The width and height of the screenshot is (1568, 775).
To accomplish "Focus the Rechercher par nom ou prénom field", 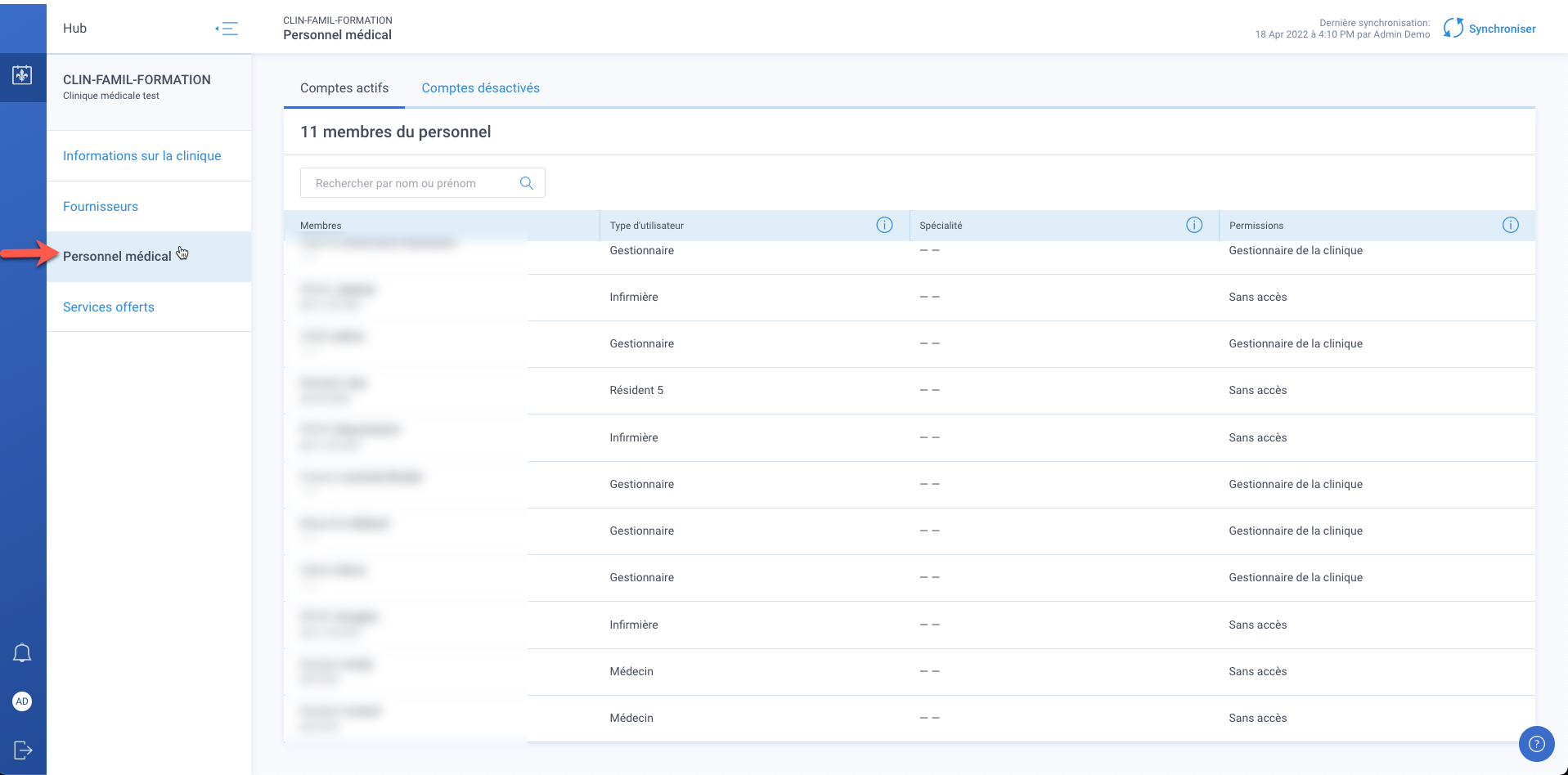I will click(x=423, y=183).
